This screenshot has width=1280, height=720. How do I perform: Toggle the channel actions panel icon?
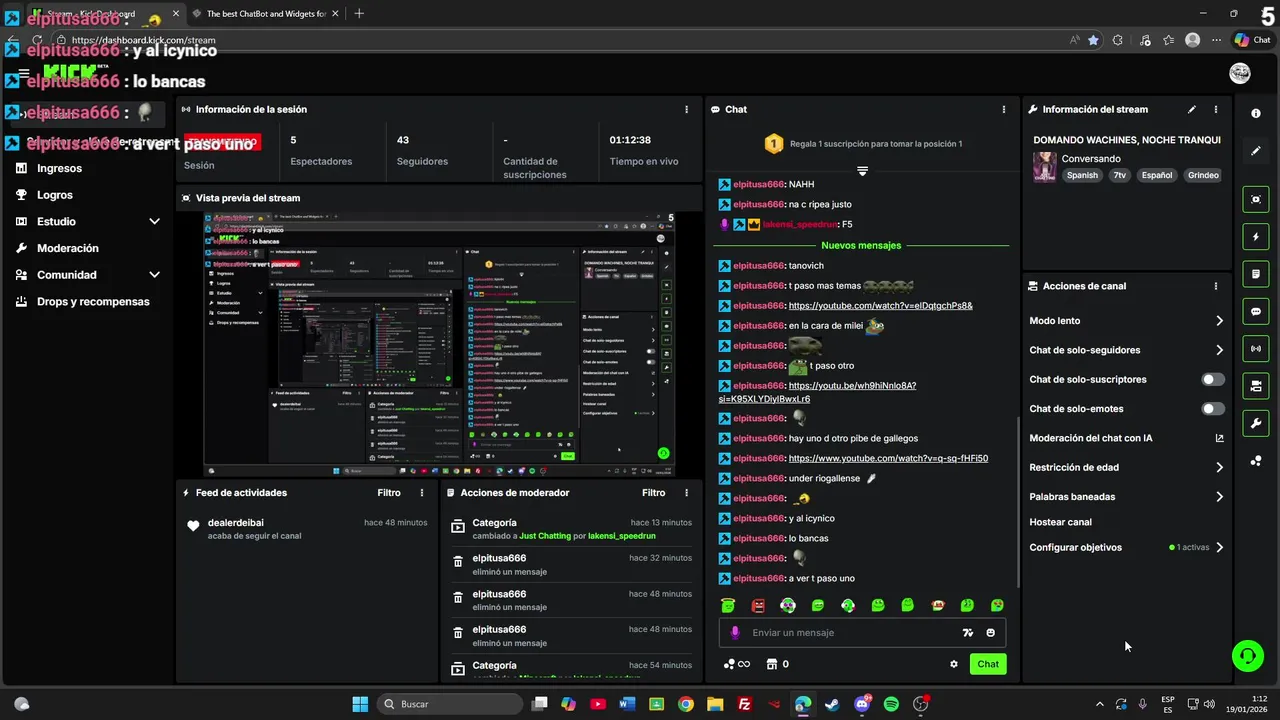click(x=1256, y=386)
